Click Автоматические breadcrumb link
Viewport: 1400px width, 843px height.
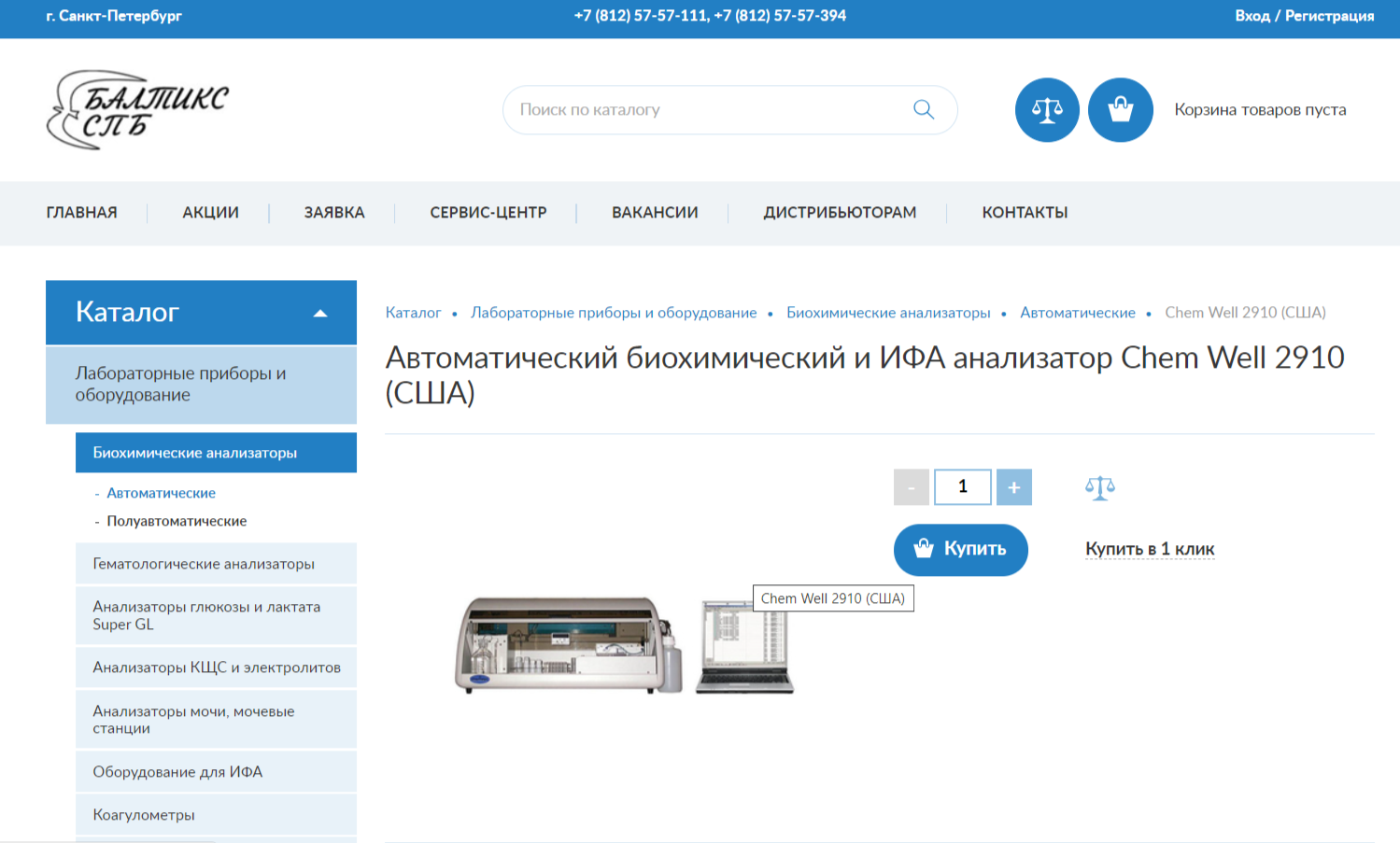click(1078, 313)
